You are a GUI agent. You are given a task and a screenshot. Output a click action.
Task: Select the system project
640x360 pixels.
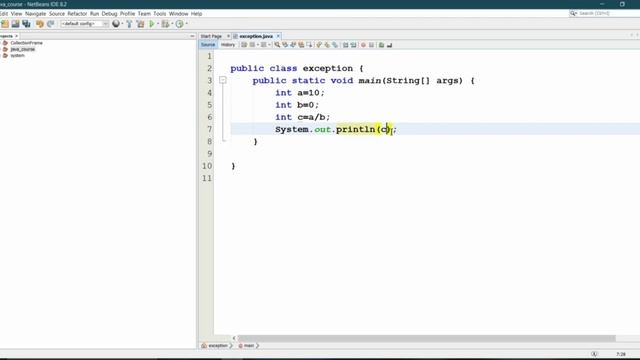point(17,56)
